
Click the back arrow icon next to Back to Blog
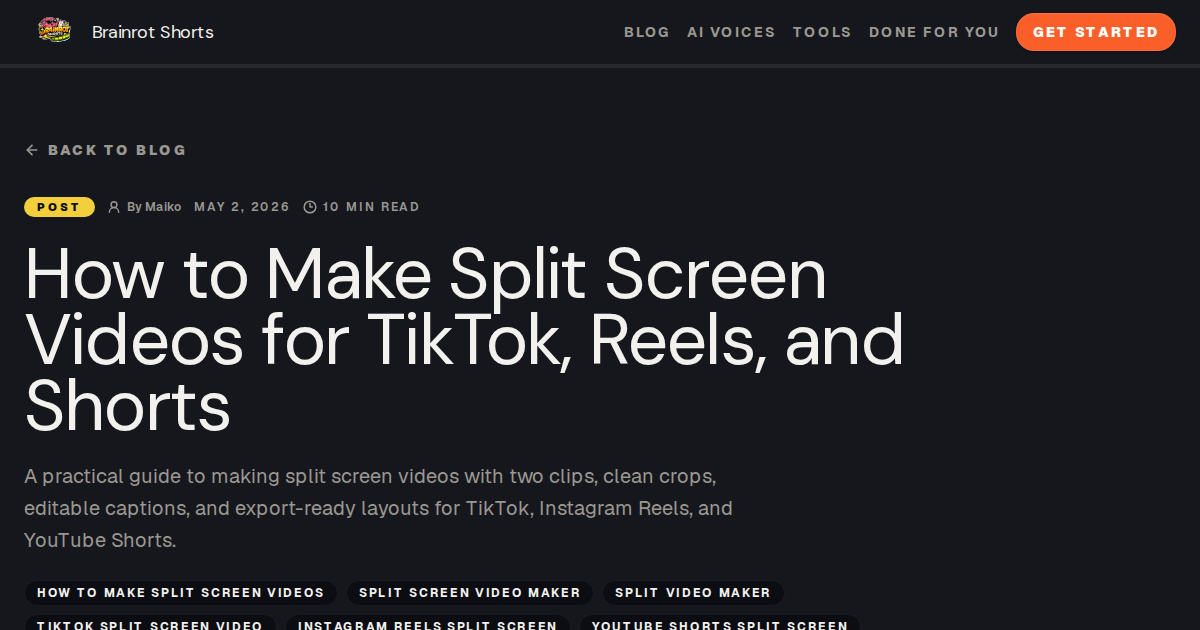(31, 150)
